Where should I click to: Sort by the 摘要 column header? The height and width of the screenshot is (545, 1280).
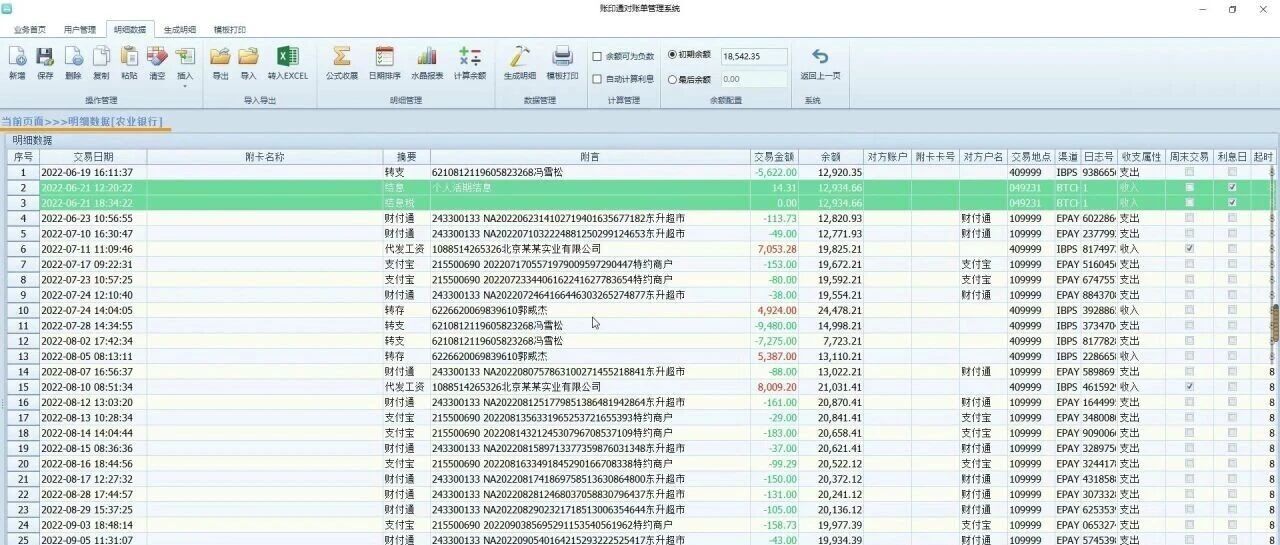406,157
